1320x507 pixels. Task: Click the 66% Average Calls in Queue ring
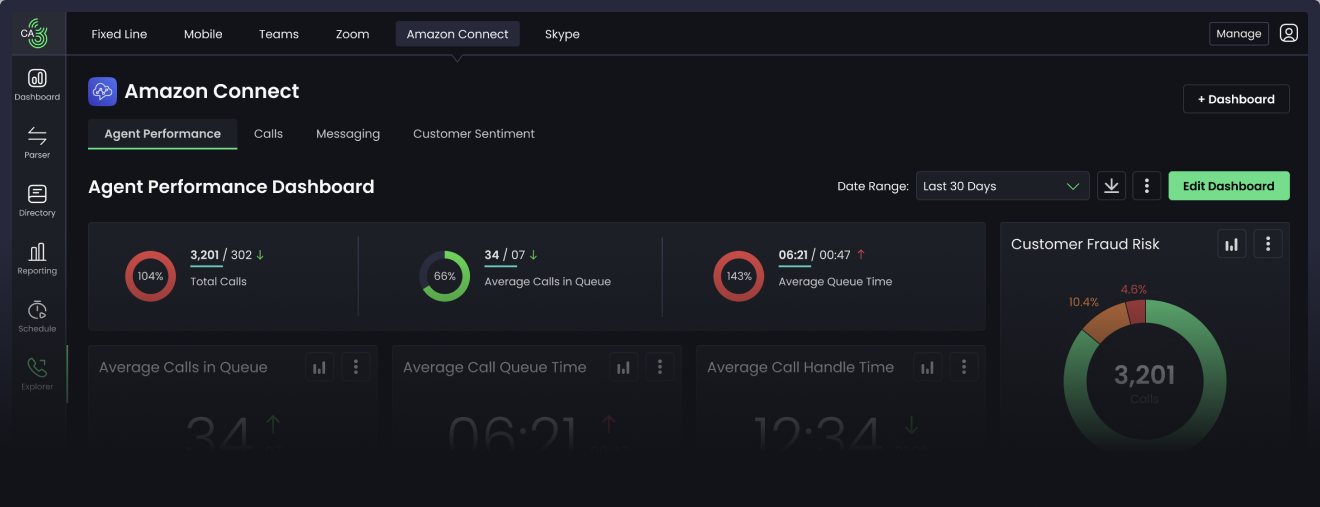444,276
